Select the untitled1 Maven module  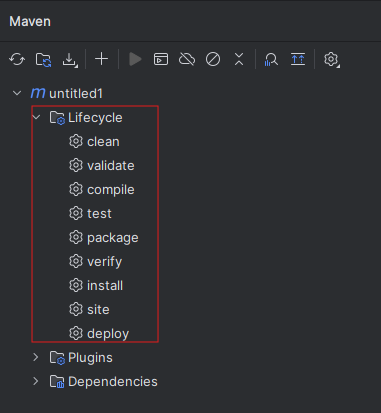coord(76,93)
